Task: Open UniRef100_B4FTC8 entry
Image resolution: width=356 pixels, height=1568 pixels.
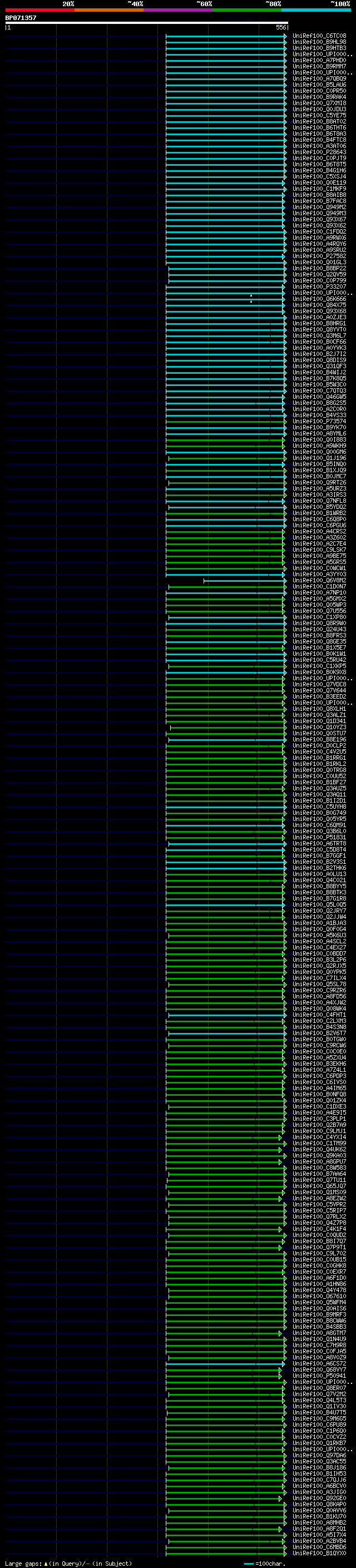Action: pyautogui.click(x=319, y=140)
